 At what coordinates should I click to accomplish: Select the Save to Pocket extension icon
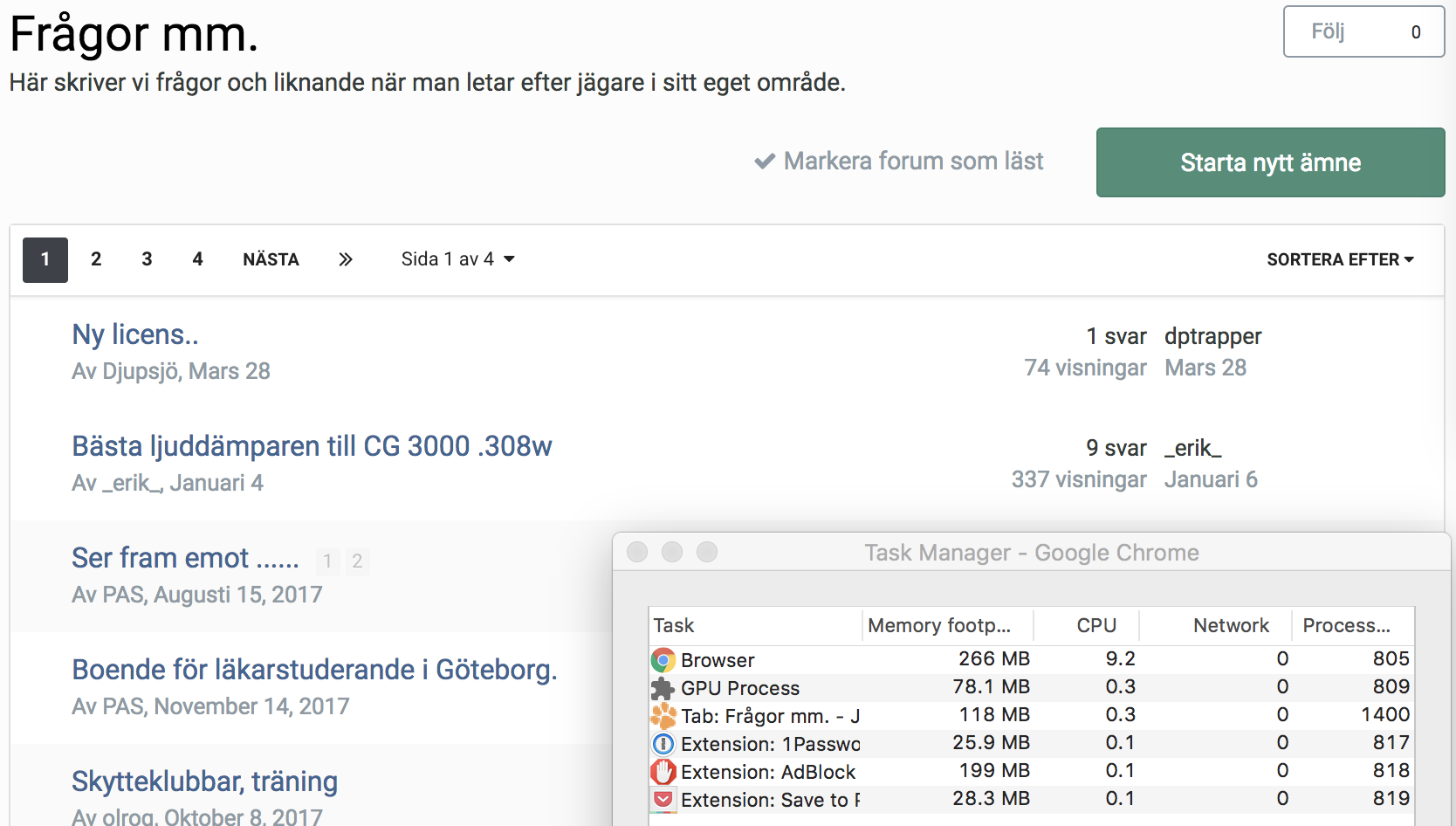point(663,799)
